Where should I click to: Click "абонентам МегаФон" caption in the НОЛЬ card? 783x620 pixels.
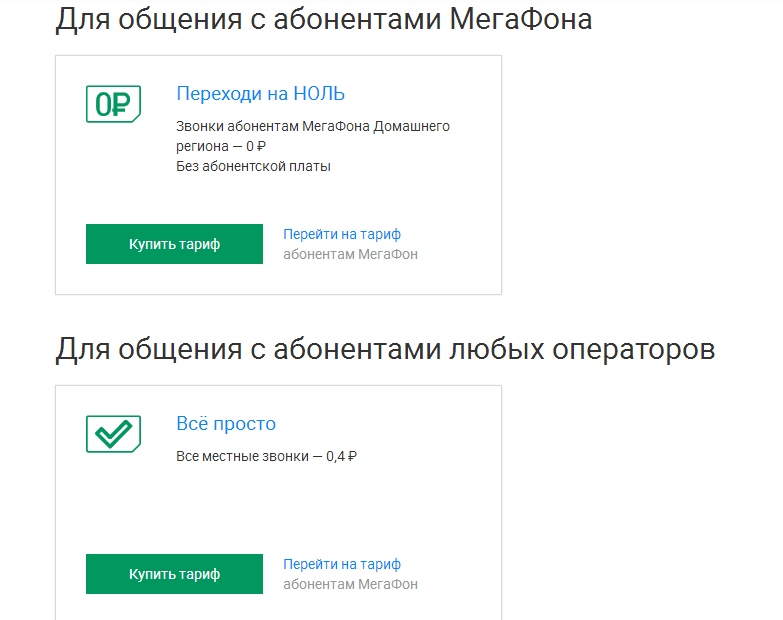click(x=350, y=254)
